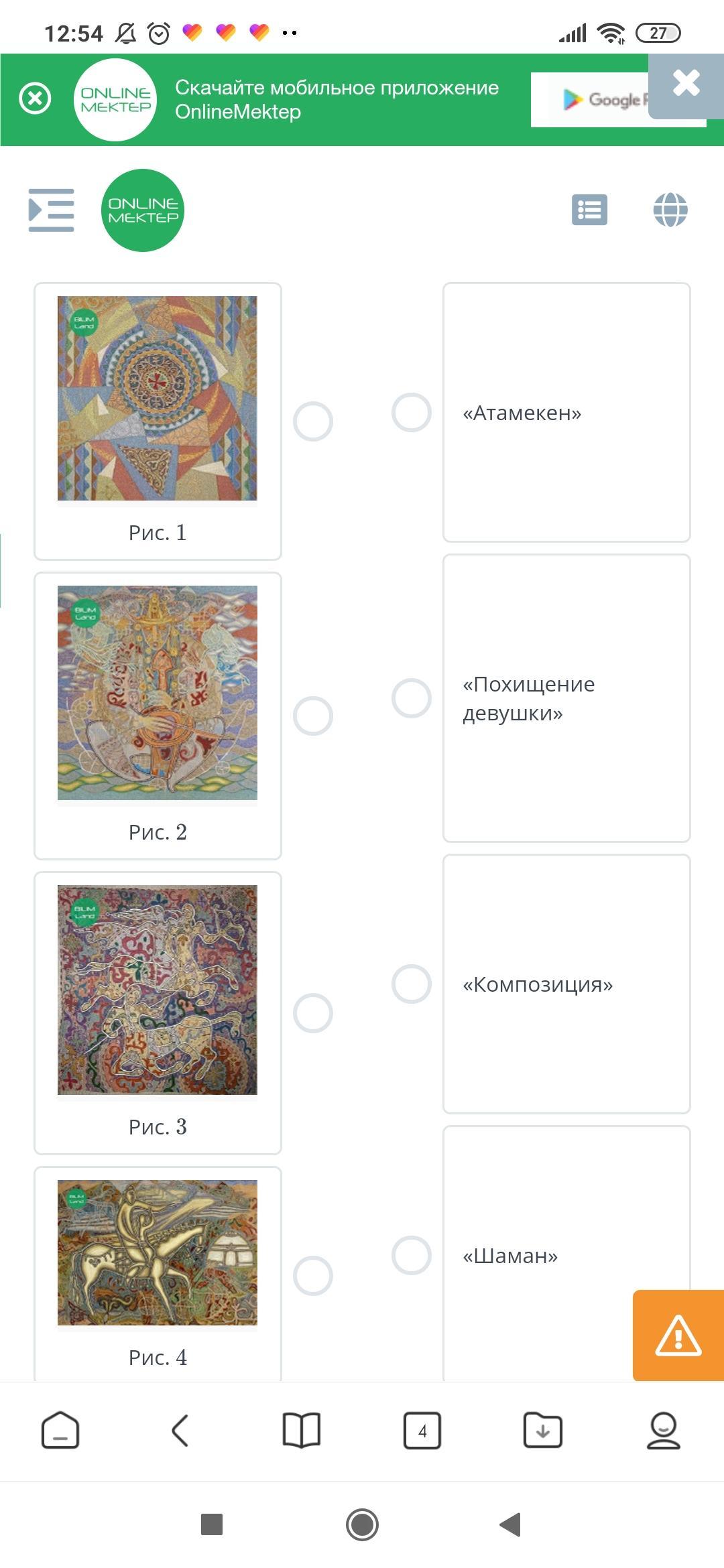Dismiss banner with circled X icon

(35, 99)
